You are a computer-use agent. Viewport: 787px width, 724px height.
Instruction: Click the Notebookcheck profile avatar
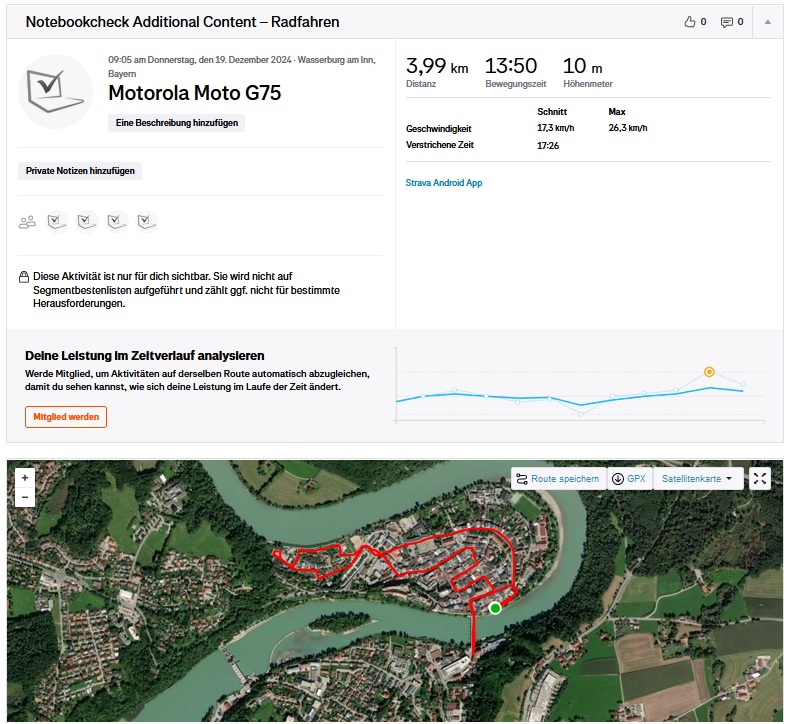[x=55, y=91]
